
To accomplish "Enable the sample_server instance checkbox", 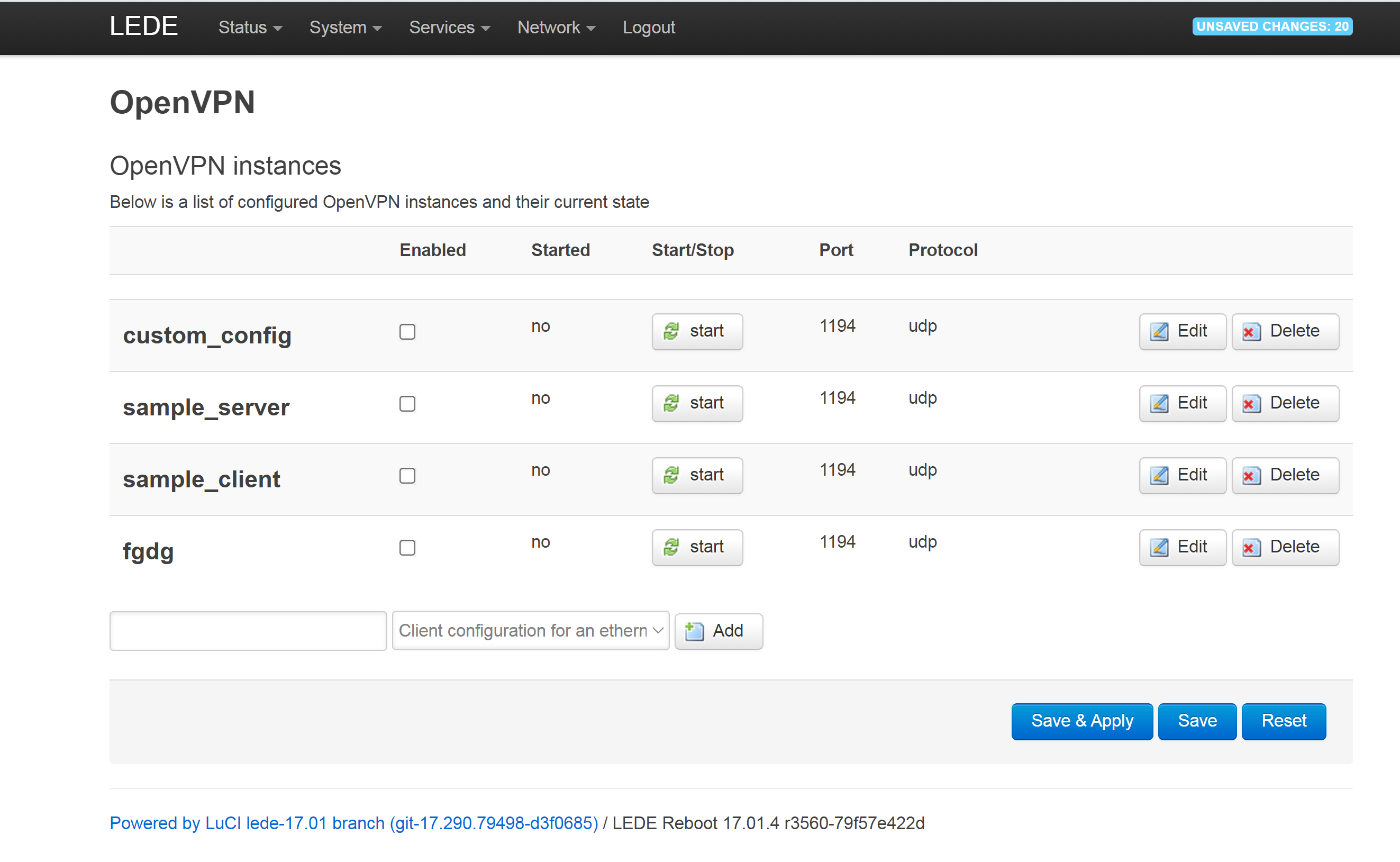I will point(407,403).
